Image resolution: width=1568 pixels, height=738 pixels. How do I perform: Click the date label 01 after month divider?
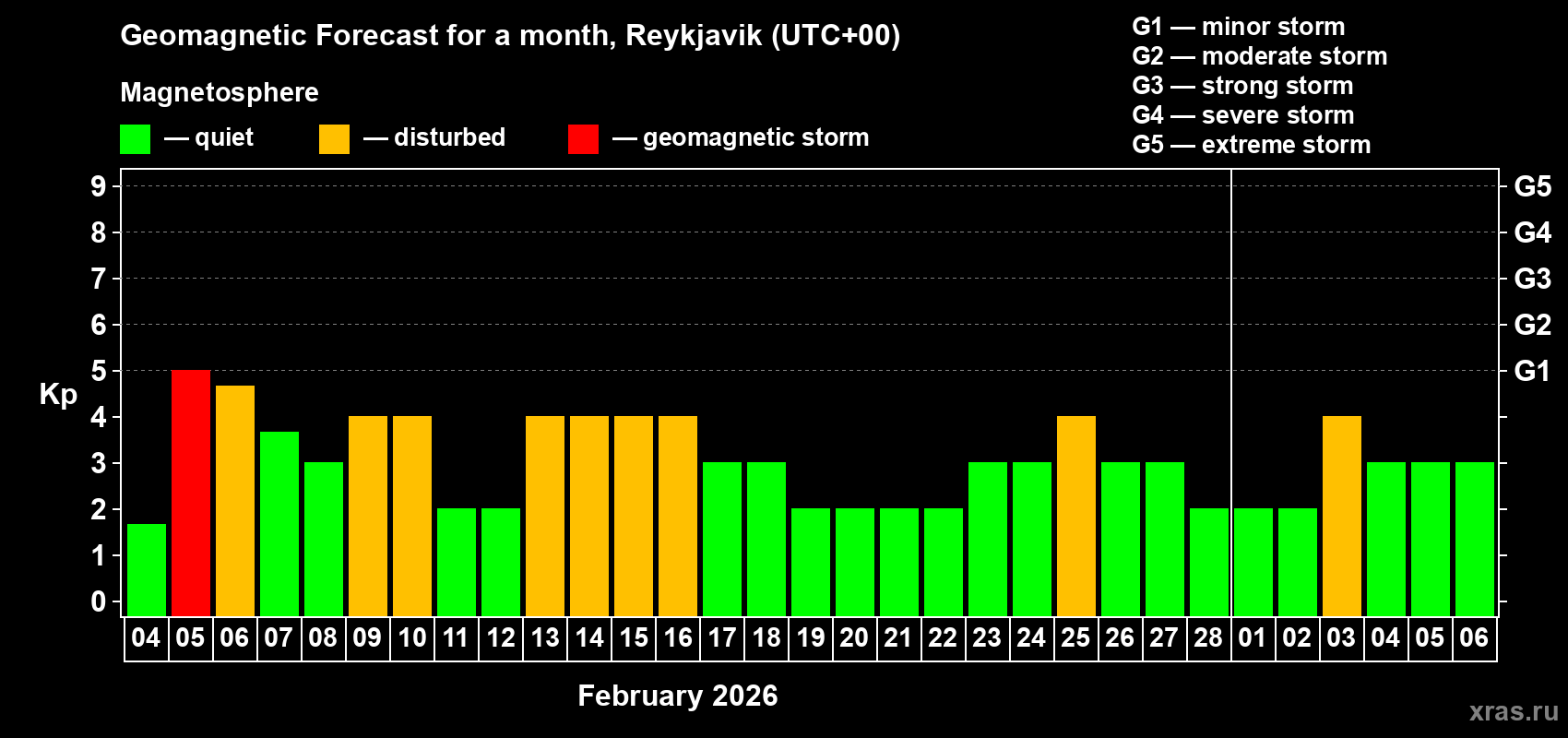click(1253, 638)
